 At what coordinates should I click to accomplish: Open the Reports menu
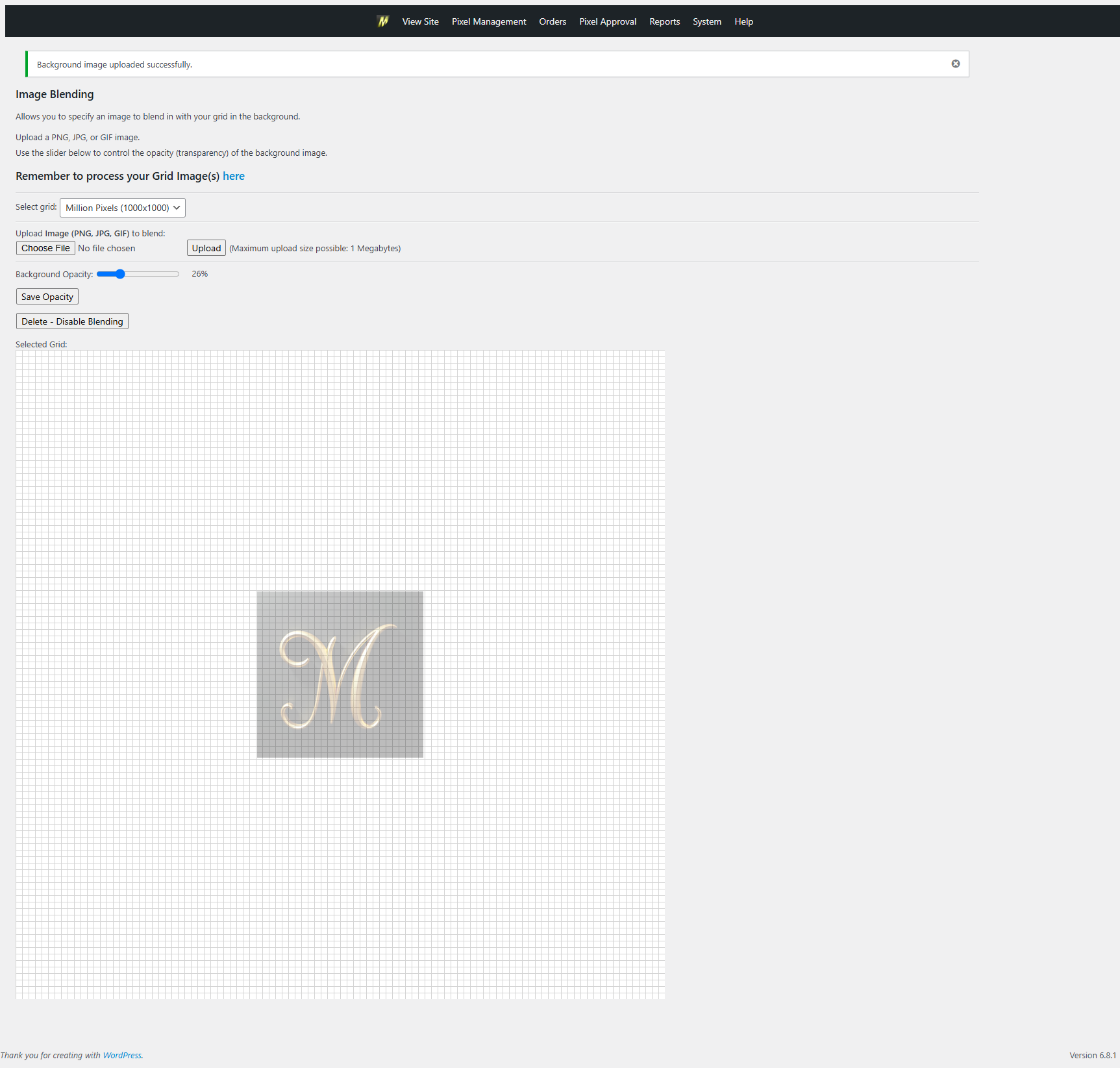pyautogui.click(x=664, y=21)
